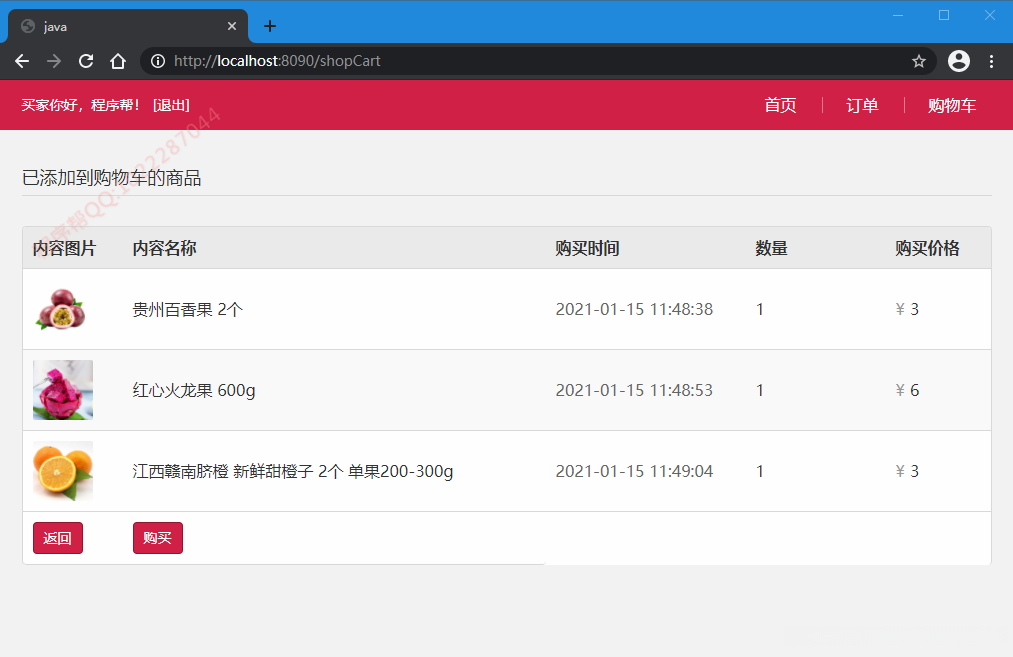Click the 退出 logout link
Image resolution: width=1013 pixels, height=657 pixels.
click(171, 105)
